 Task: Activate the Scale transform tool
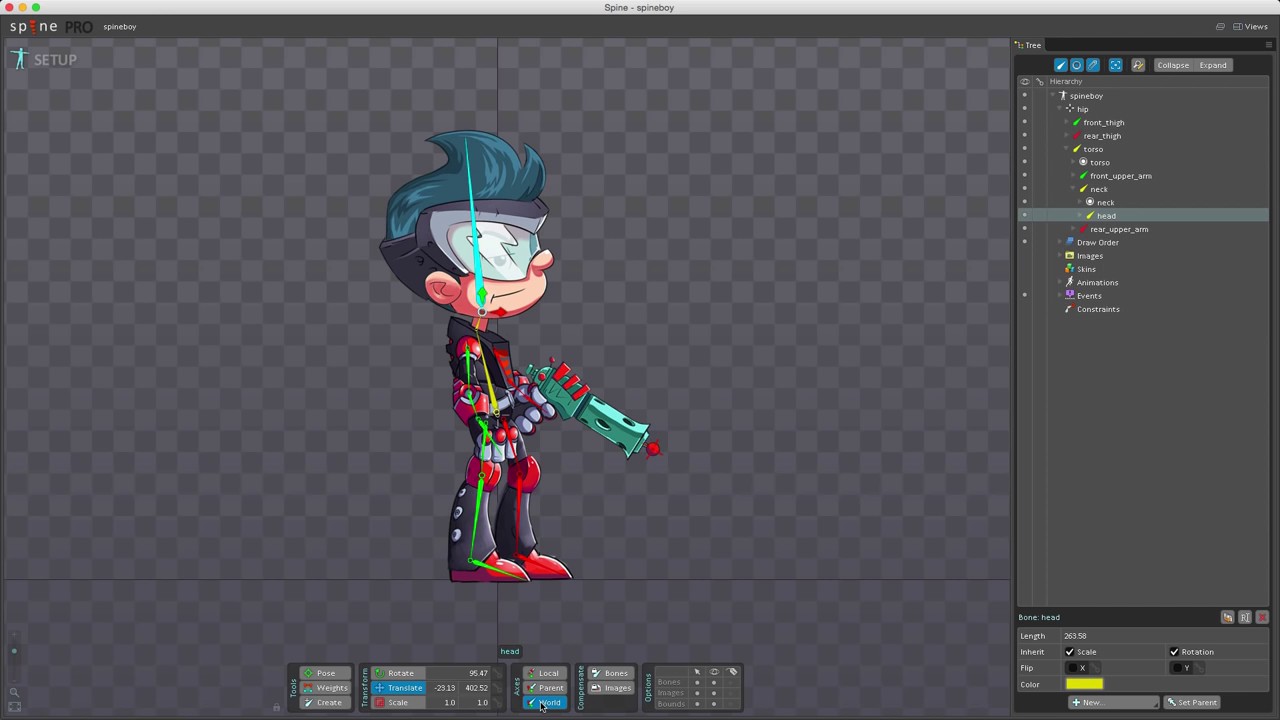[x=398, y=703]
